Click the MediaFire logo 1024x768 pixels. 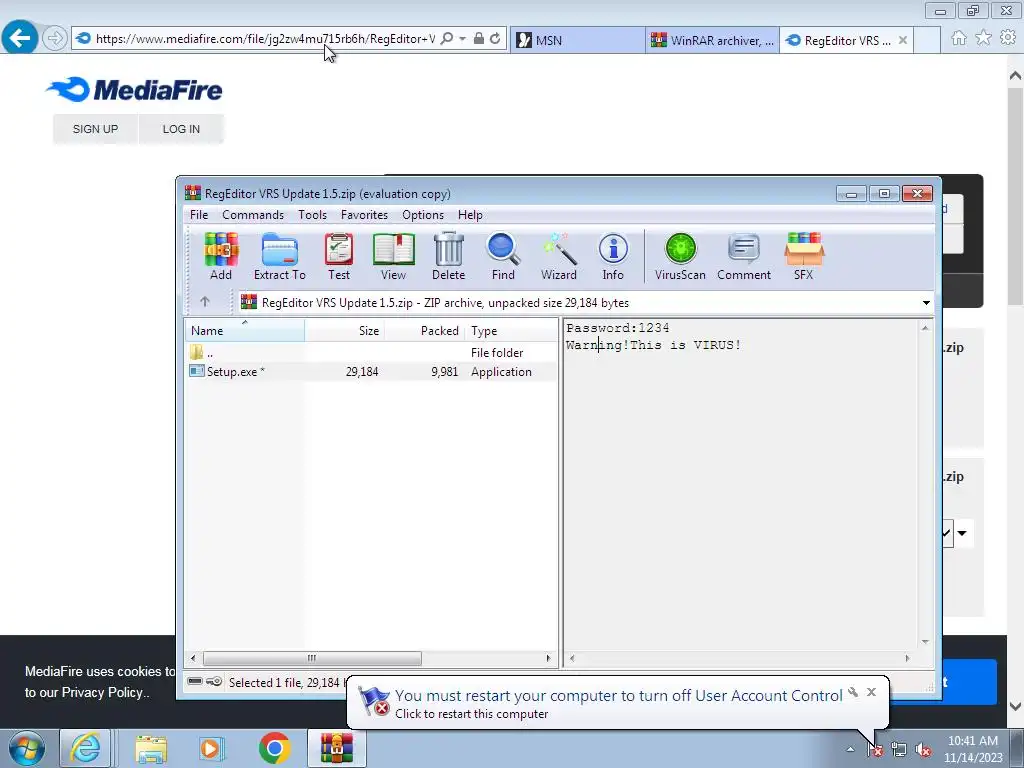tap(135, 90)
